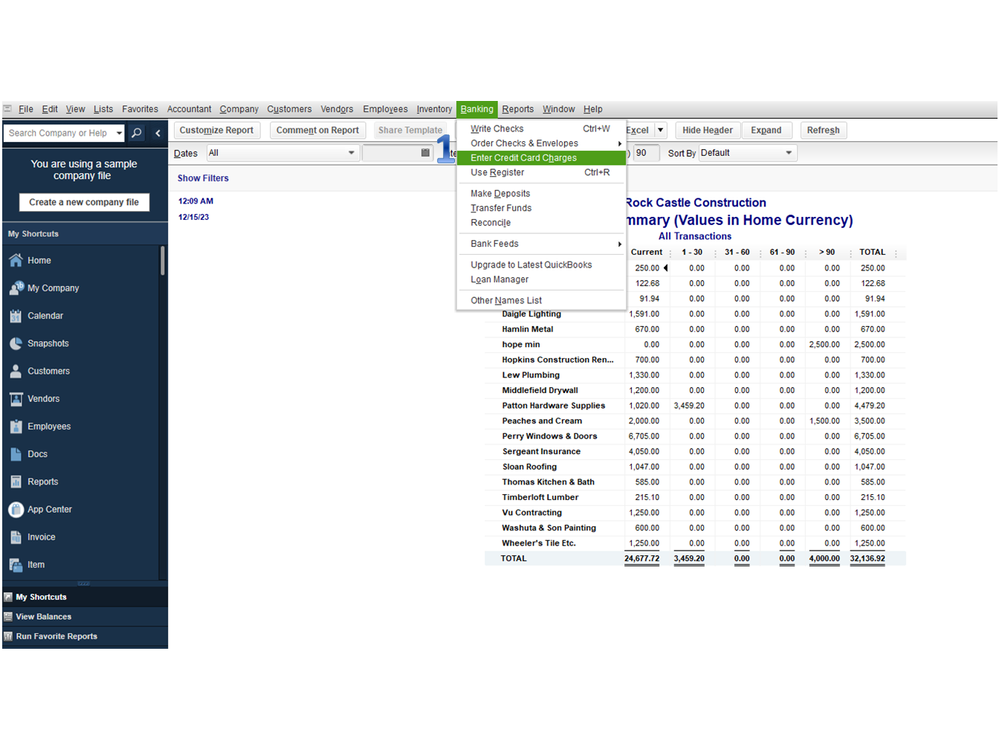The width and height of the screenshot is (999, 749).
Task: Click Share Template button
Action: 410,130
